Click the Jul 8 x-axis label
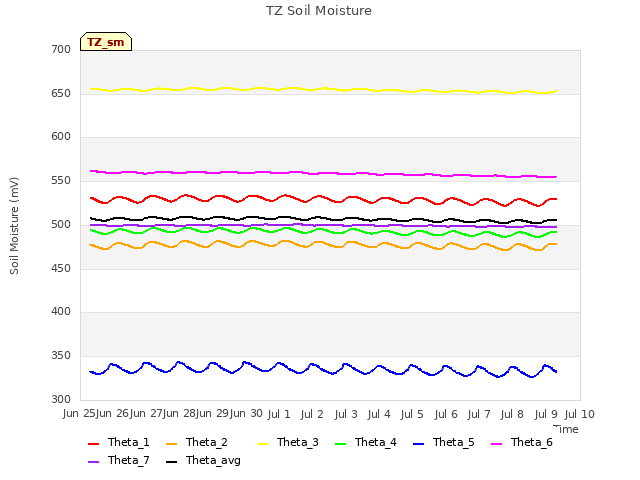 tap(512, 414)
